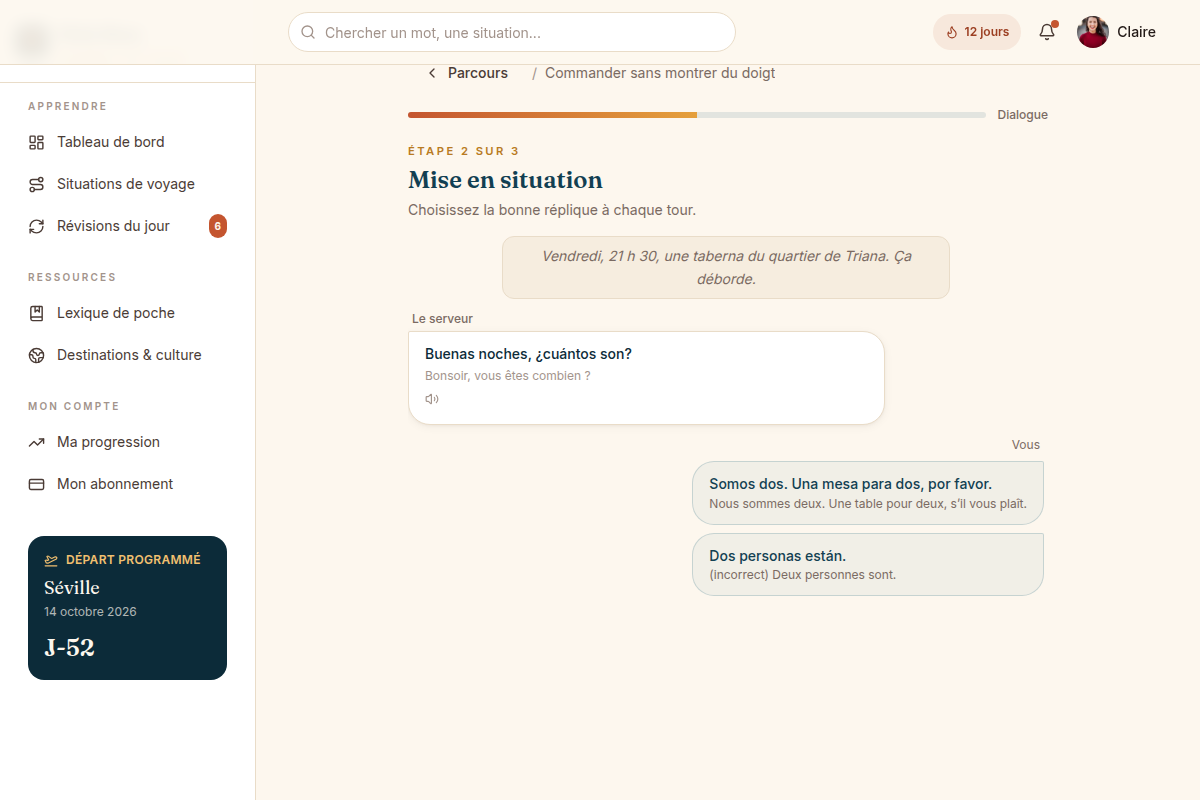The width and height of the screenshot is (1200, 800).
Task: Choose reply "Dos personas están."
Action: click(x=868, y=565)
